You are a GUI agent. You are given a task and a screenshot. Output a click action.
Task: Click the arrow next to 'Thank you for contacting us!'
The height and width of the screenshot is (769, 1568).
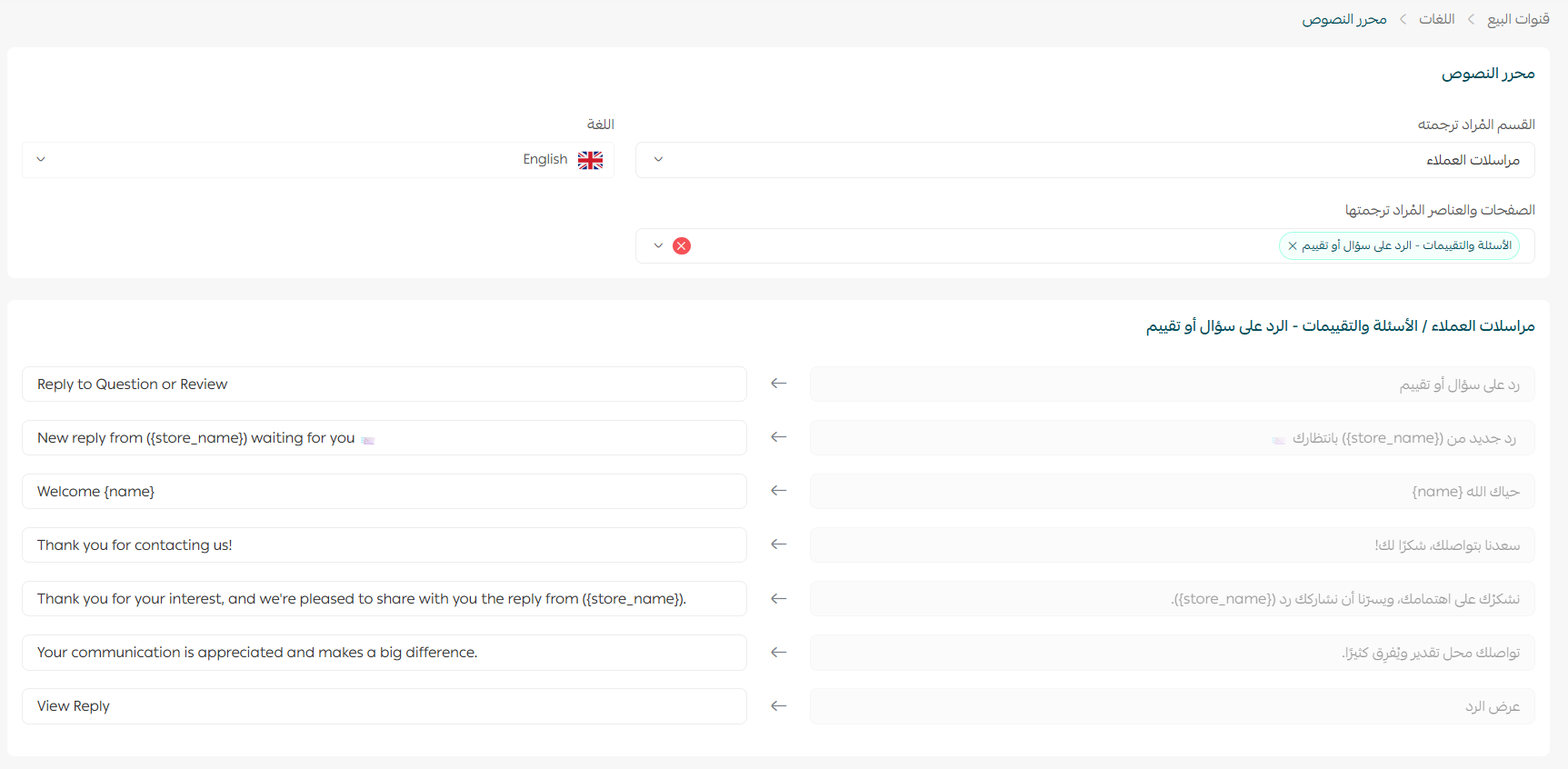(x=778, y=544)
